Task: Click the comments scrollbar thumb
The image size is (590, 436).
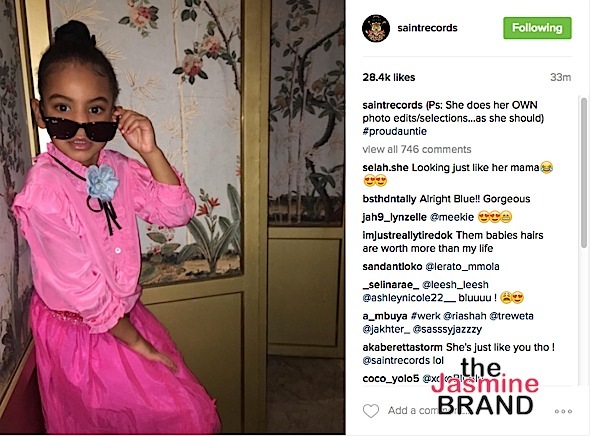Action: click(584, 173)
